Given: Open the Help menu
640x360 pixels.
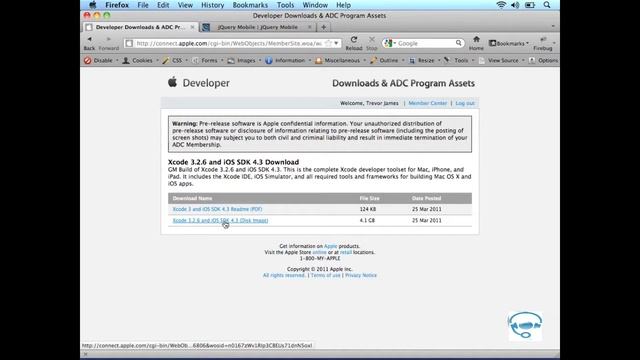Looking at the screenshot, I should [343, 5].
